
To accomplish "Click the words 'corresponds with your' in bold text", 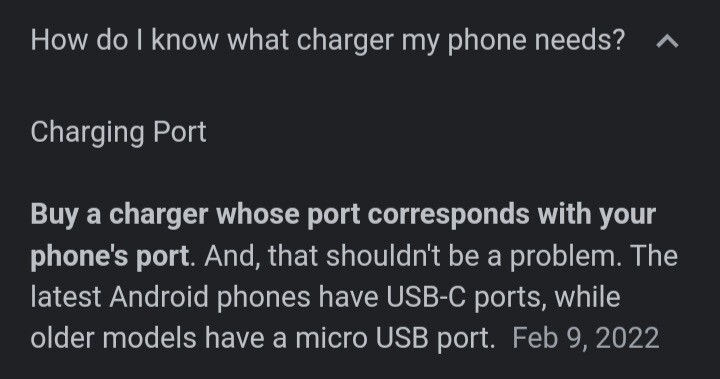I will (x=512, y=215).
